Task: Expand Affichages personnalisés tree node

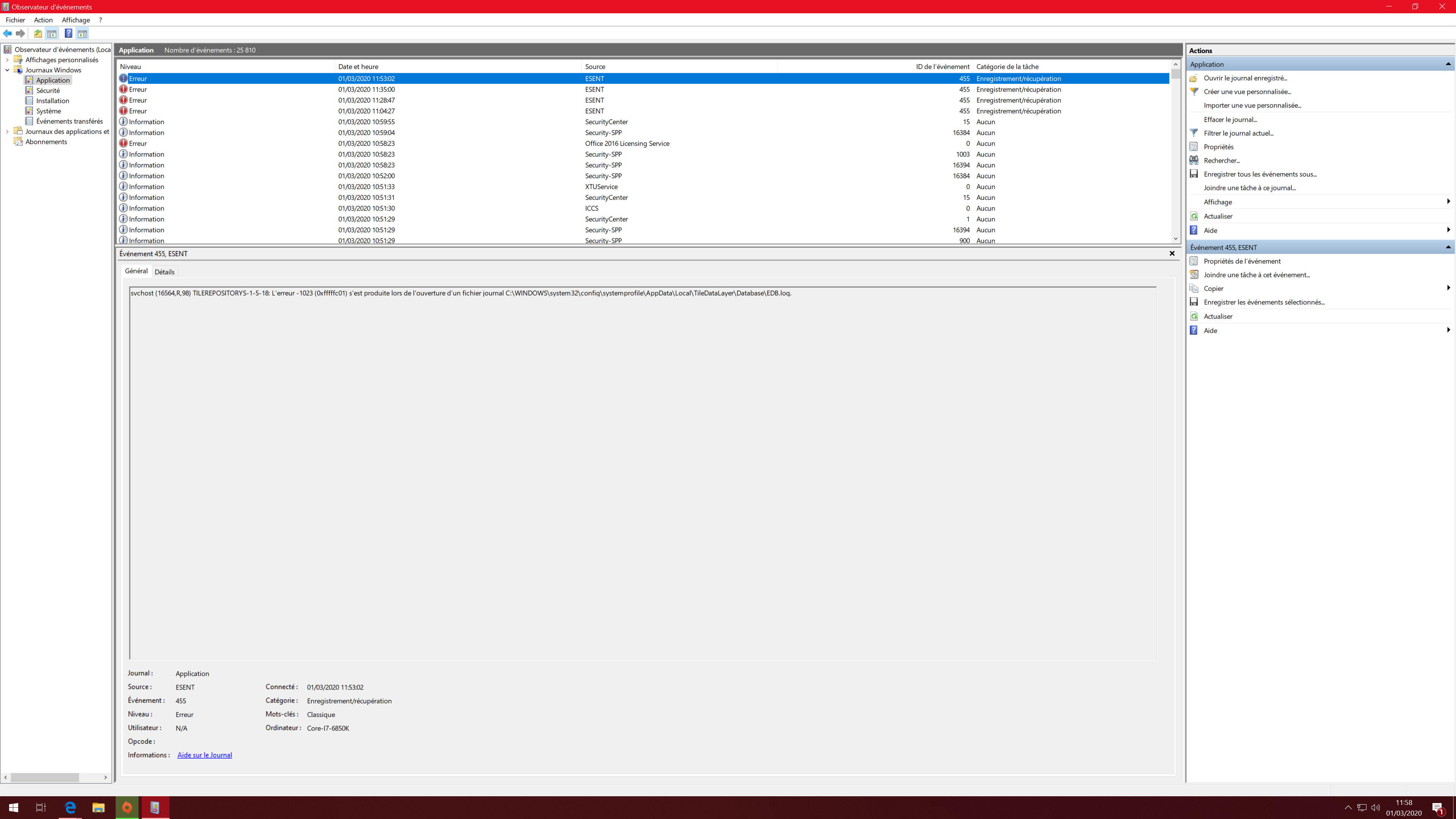Action: point(7,60)
